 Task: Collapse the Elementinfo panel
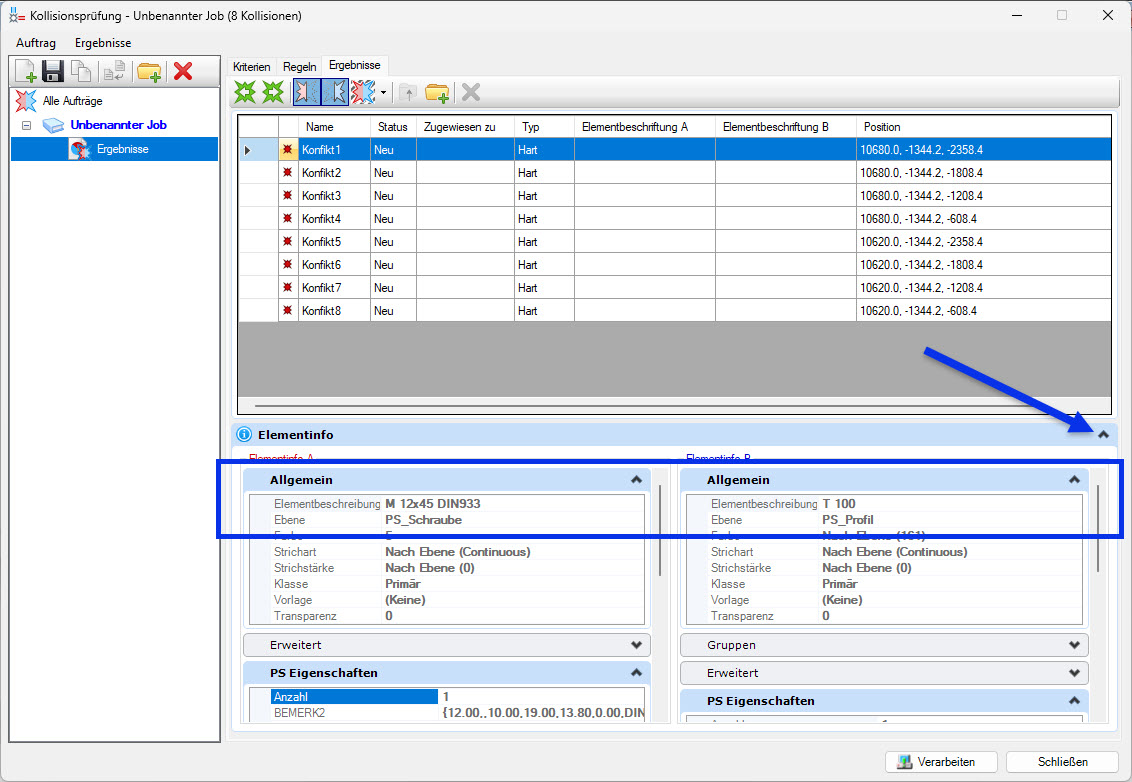click(x=1103, y=435)
